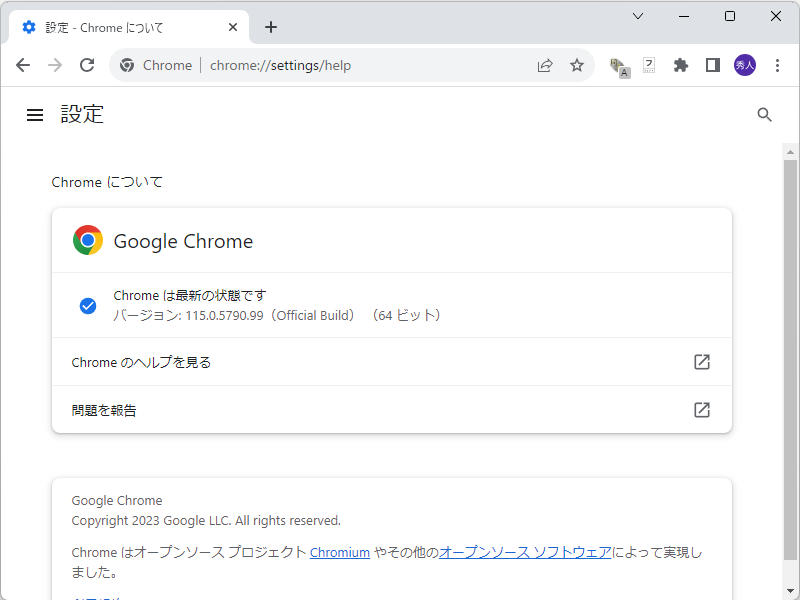
Task: Click the update status check icon
Action: pyautogui.click(x=88, y=305)
